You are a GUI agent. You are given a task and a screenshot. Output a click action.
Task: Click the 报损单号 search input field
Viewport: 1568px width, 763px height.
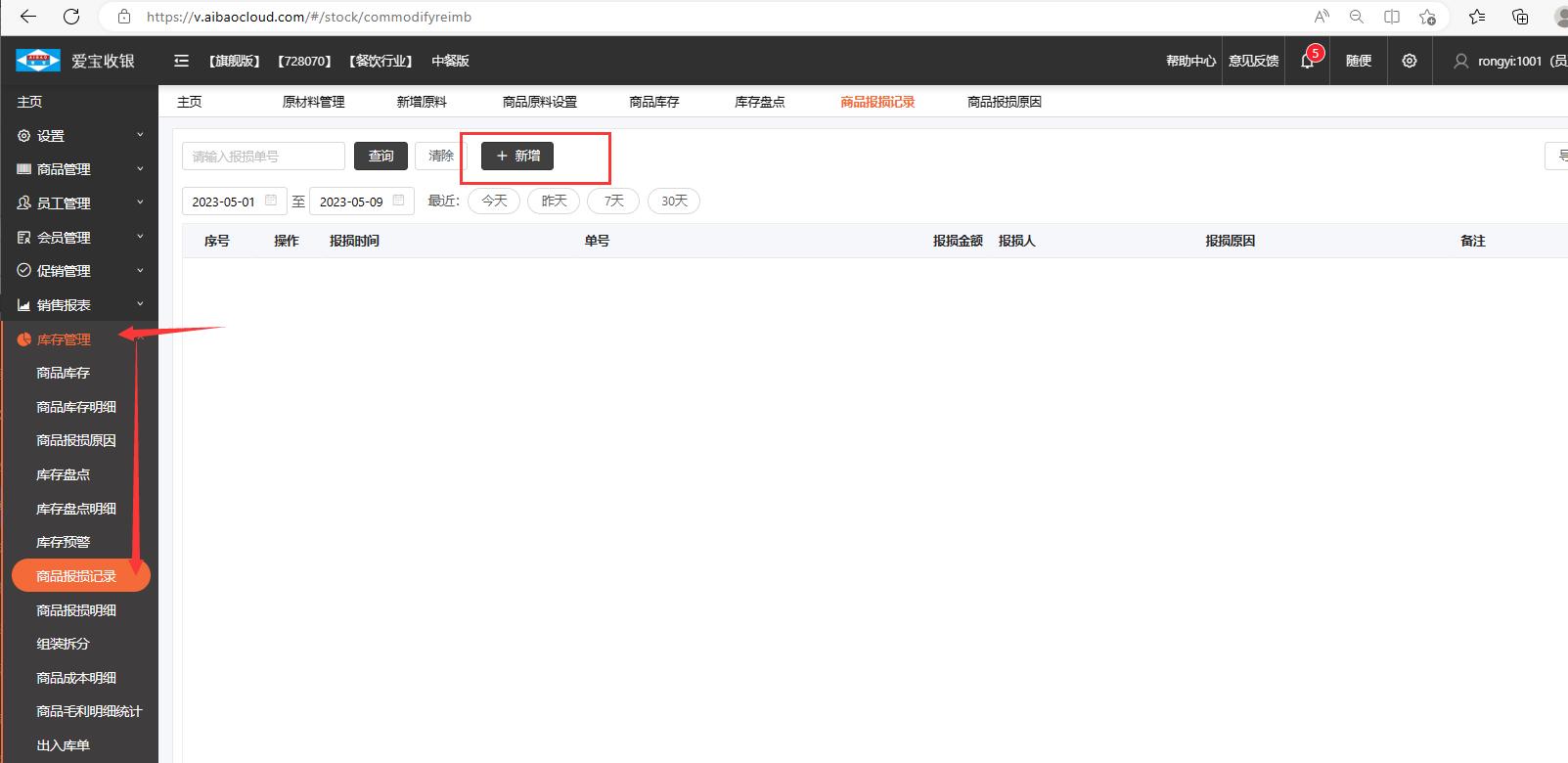click(x=263, y=157)
